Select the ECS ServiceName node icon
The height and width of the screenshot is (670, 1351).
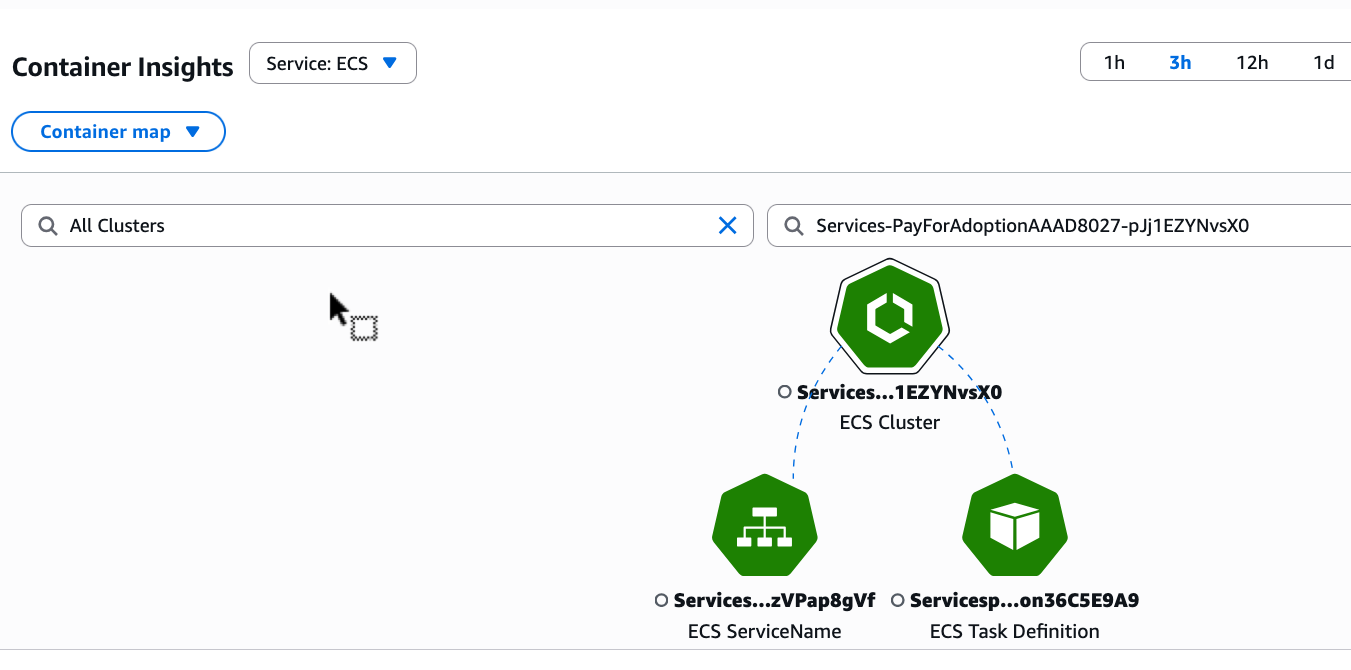pyautogui.click(x=764, y=527)
